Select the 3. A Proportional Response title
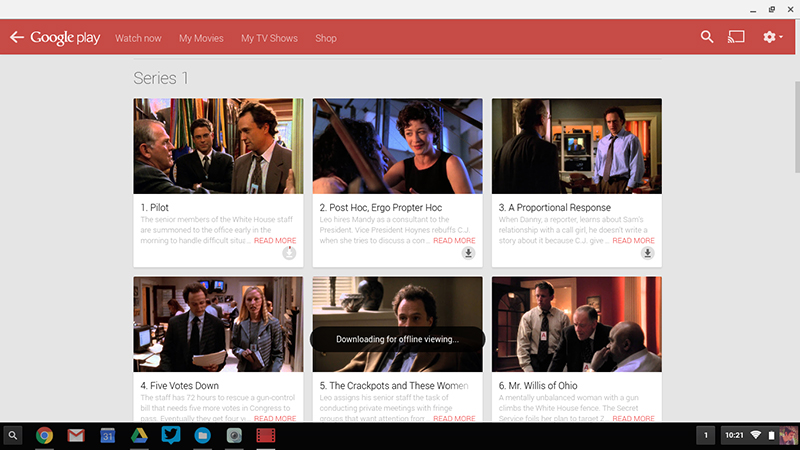Image resolution: width=800 pixels, height=450 pixels. (555, 208)
